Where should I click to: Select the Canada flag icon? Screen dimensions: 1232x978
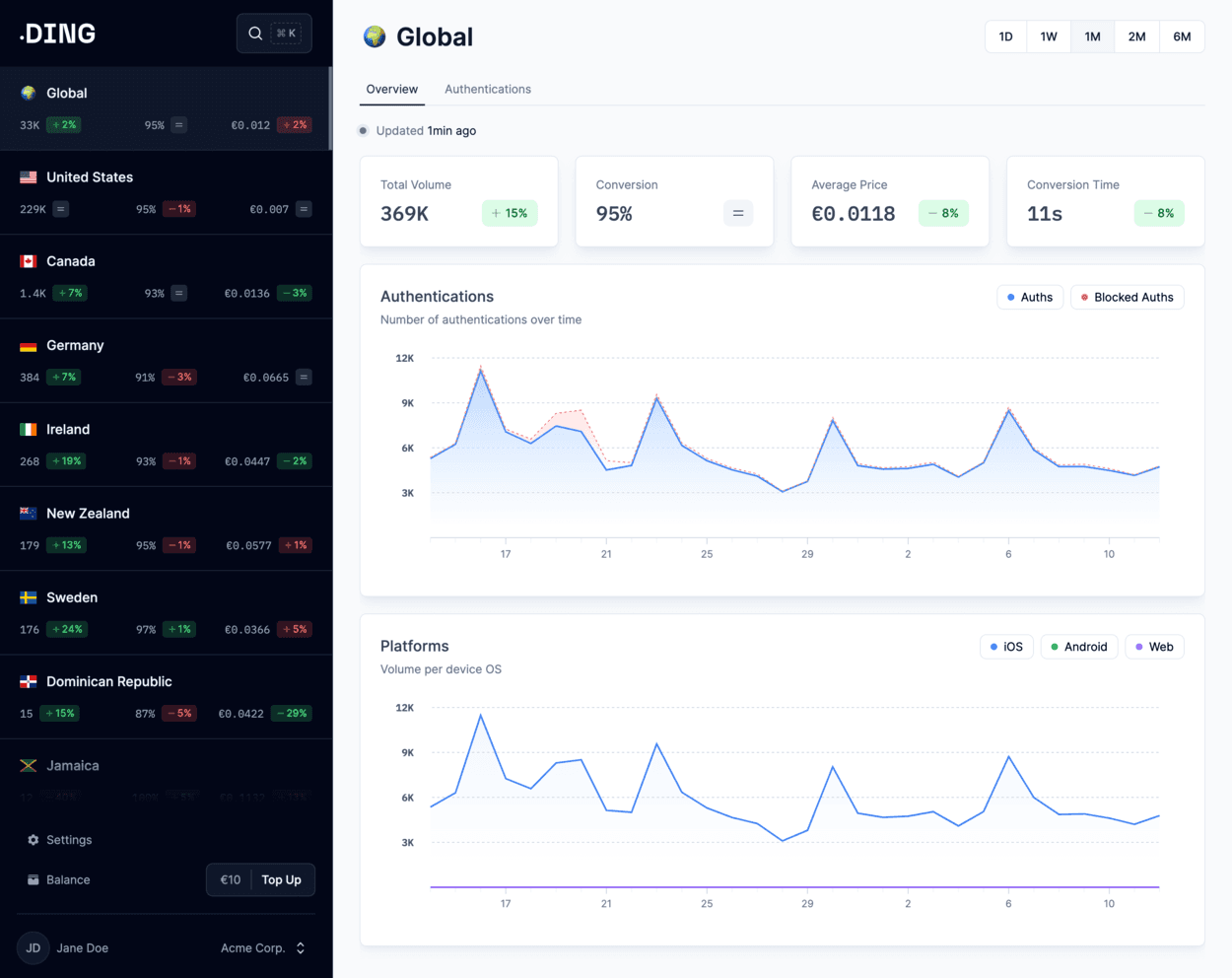tap(29, 261)
